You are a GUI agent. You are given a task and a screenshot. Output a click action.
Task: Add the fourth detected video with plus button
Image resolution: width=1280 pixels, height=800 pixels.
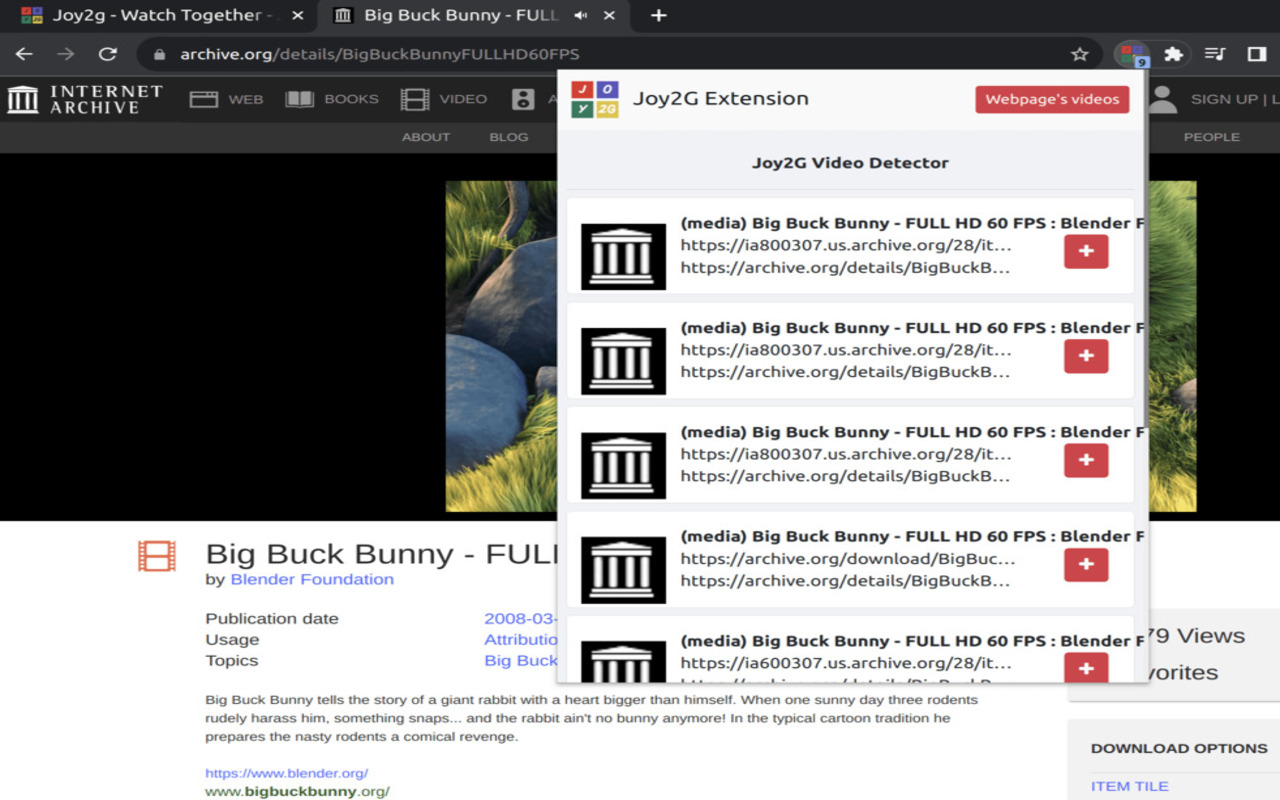(1086, 565)
